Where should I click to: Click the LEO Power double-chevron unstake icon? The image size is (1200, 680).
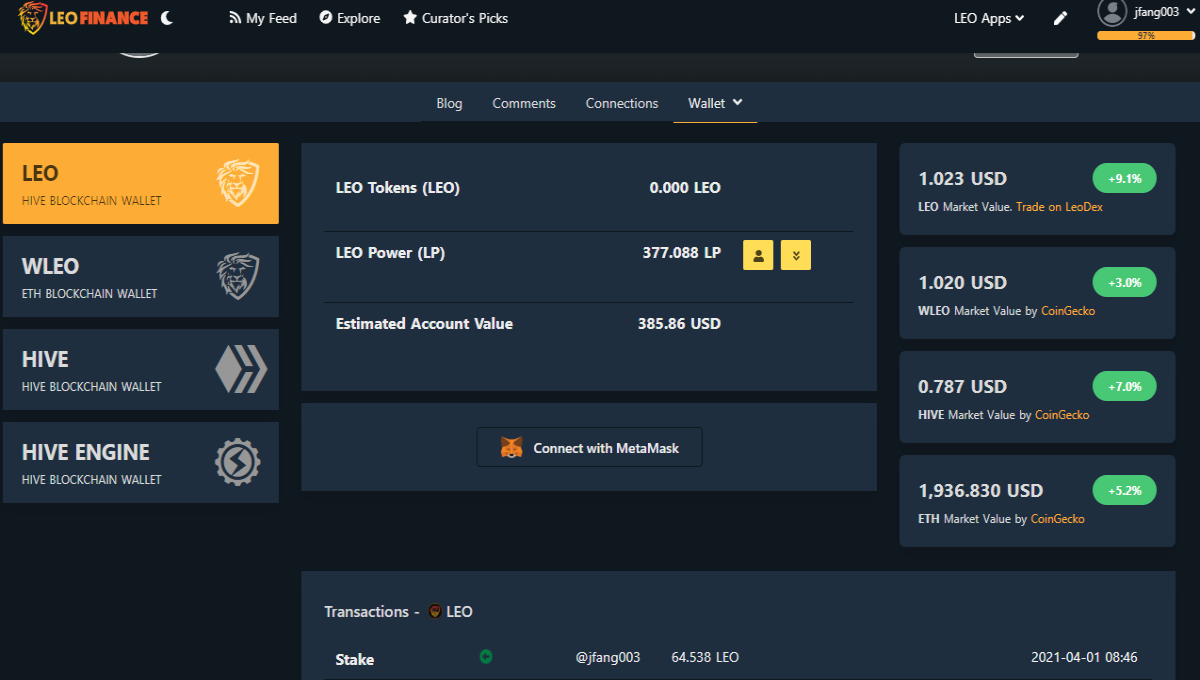pyautogui.click(x=796, y=255)
